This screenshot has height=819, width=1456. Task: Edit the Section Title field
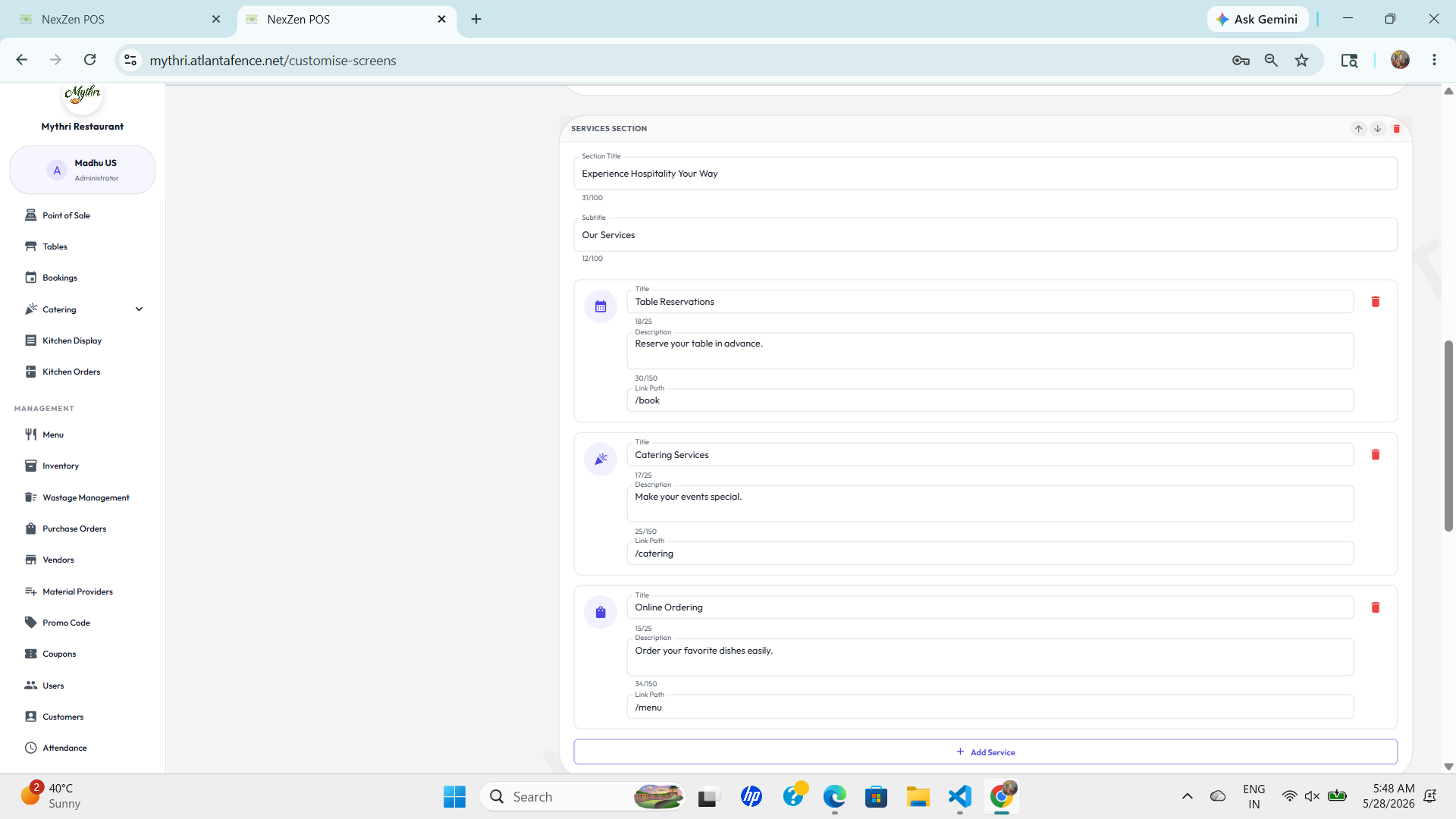(x=985, y=174)
